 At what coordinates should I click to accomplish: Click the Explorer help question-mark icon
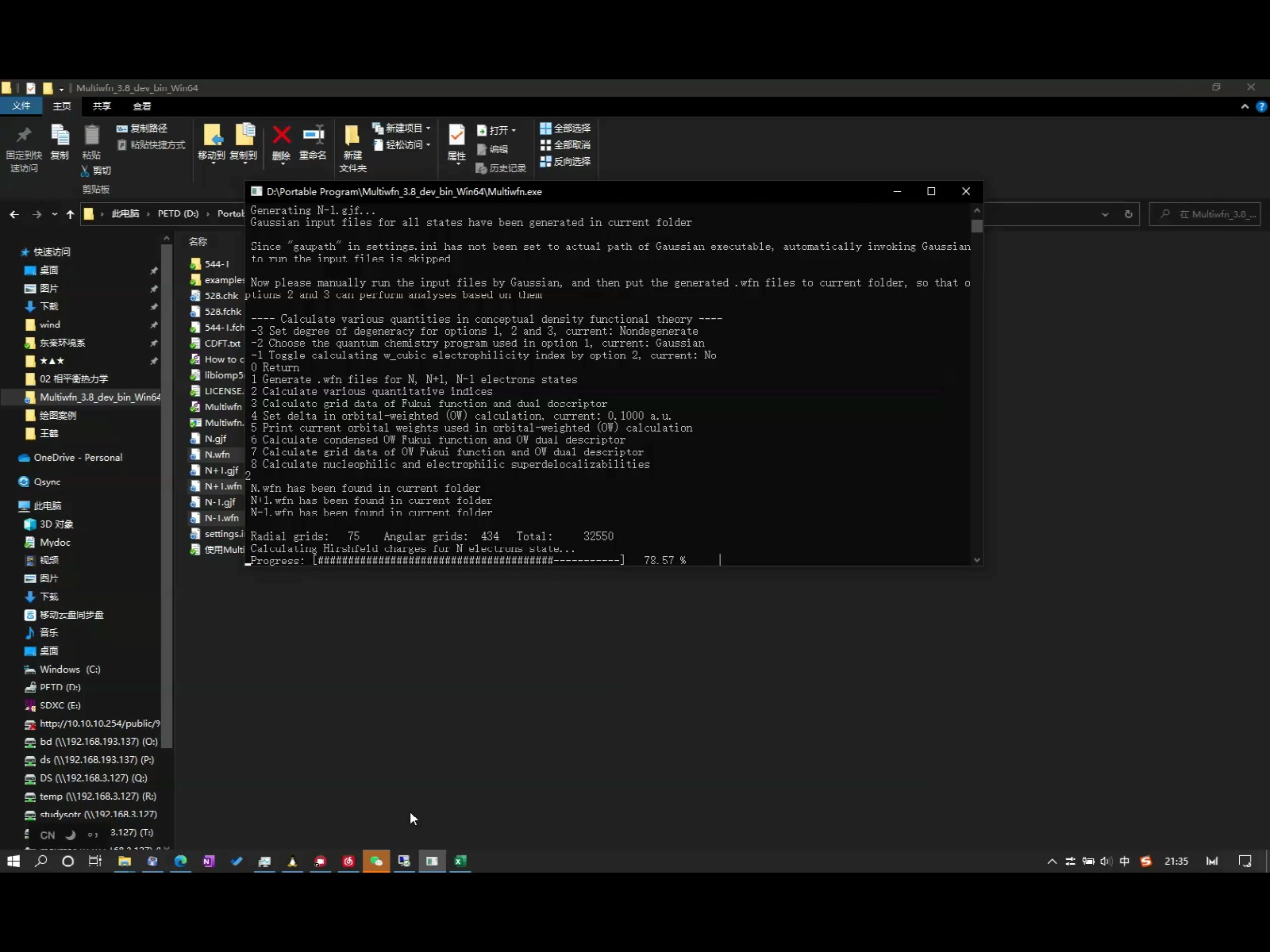[x=1261, y=106]
